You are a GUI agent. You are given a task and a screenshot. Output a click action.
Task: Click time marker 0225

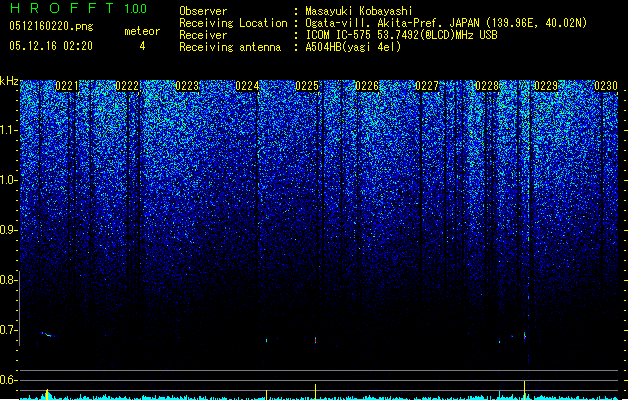(307, 86)
